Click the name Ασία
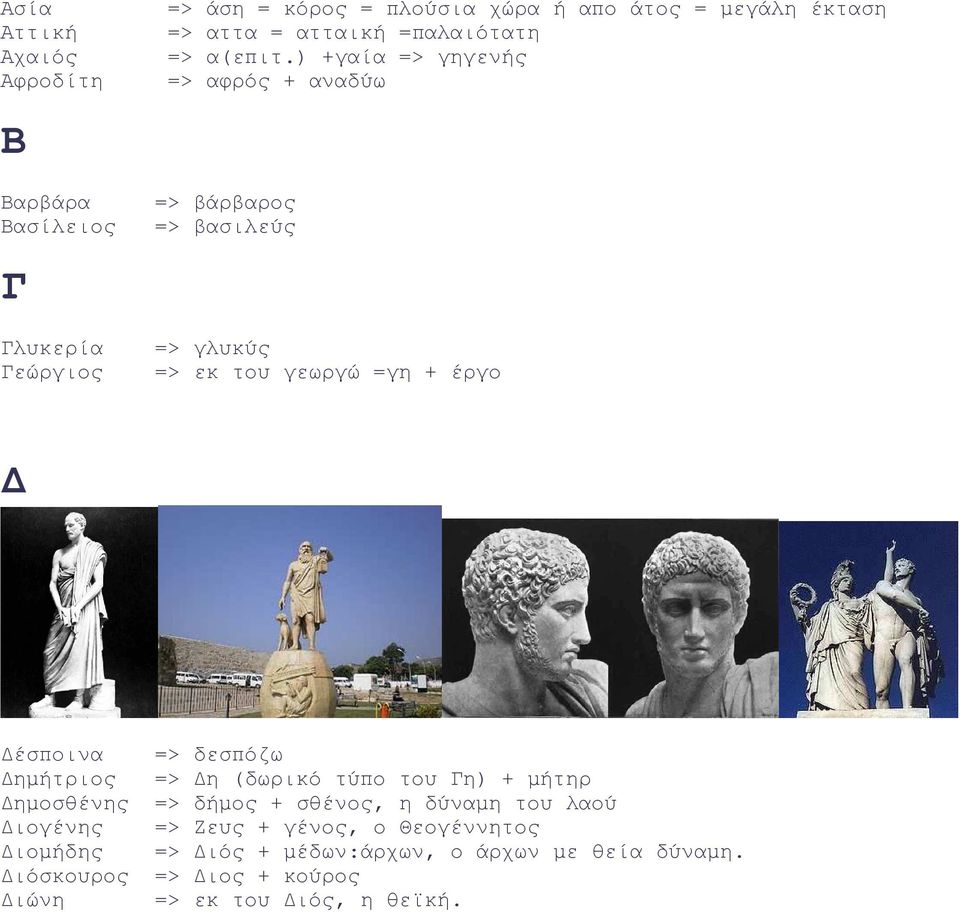The width and height of the screenshot is (960, 912). click(26, 9)
